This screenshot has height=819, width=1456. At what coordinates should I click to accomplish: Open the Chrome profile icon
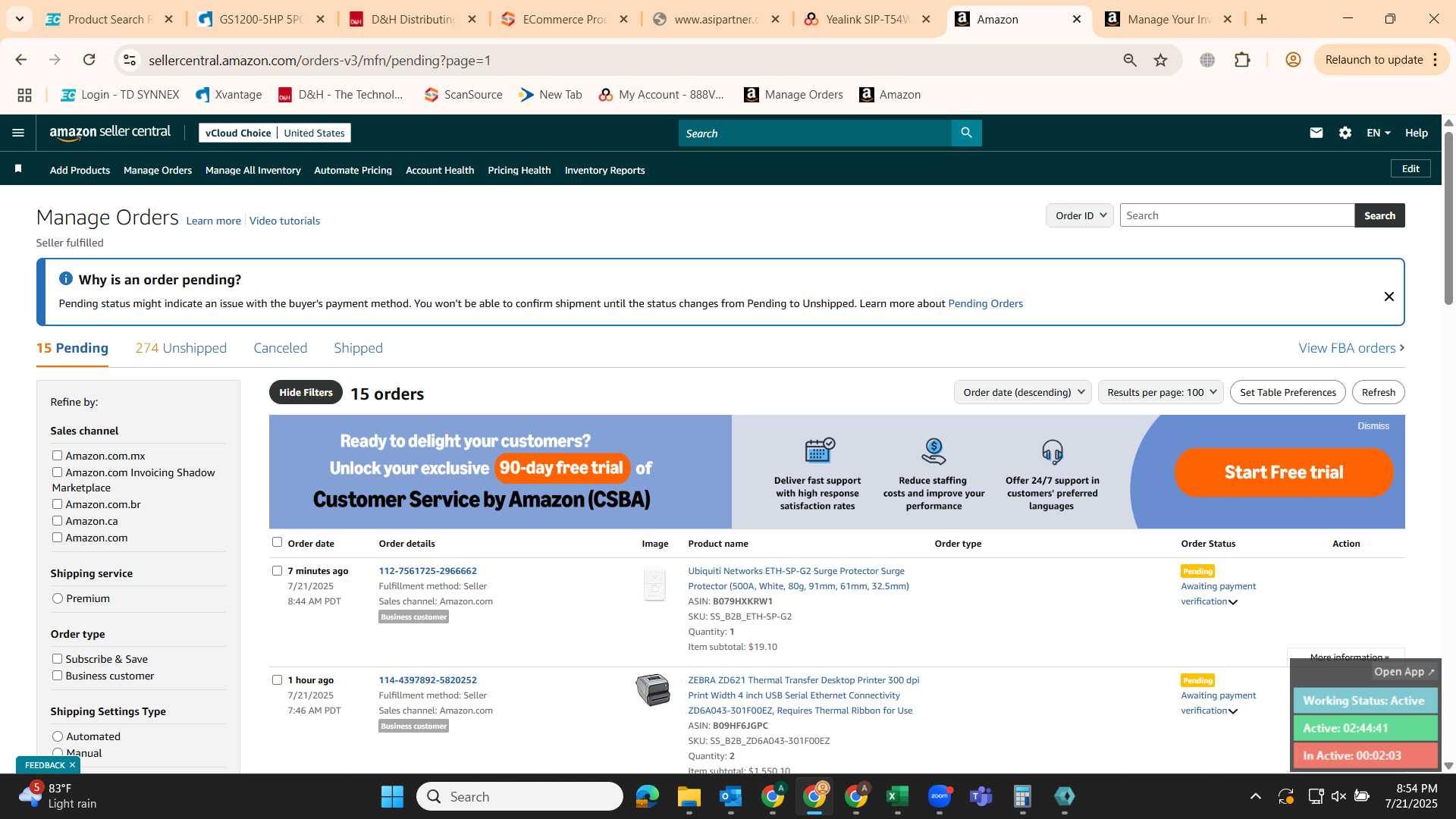pos(1293,60)
